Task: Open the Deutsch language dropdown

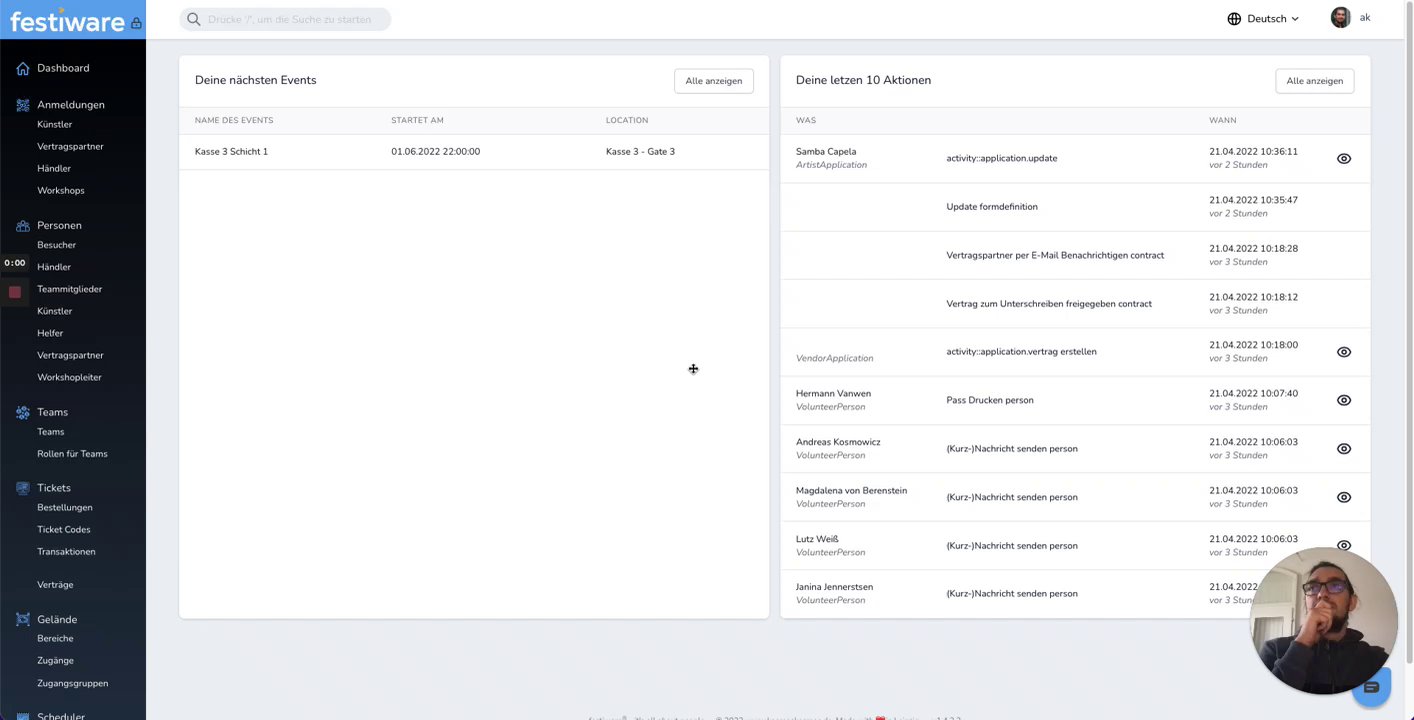Action: click(x=1263, y=19)
